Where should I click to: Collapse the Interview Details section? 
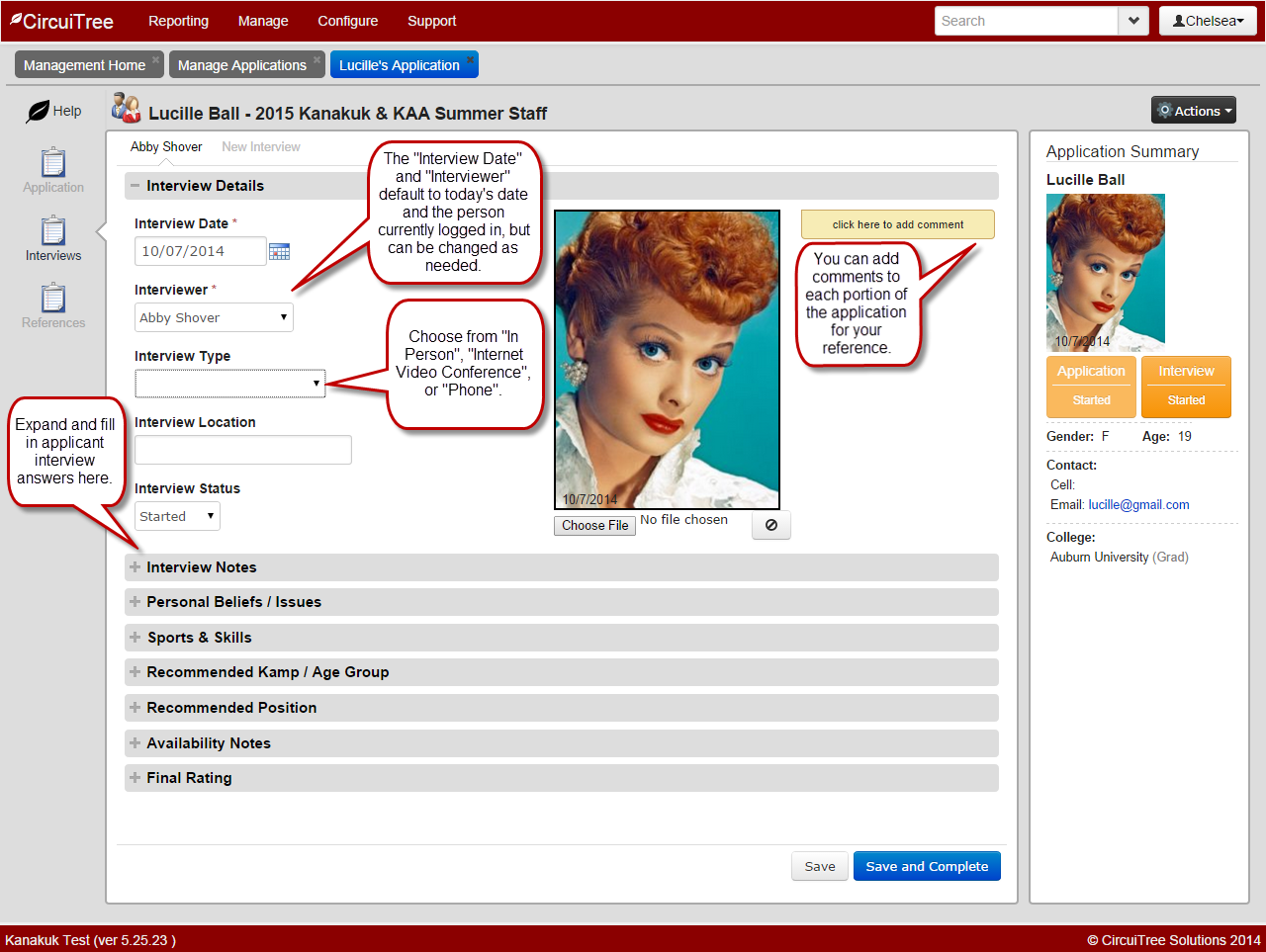pyautogui.click(x=136, y=186)
